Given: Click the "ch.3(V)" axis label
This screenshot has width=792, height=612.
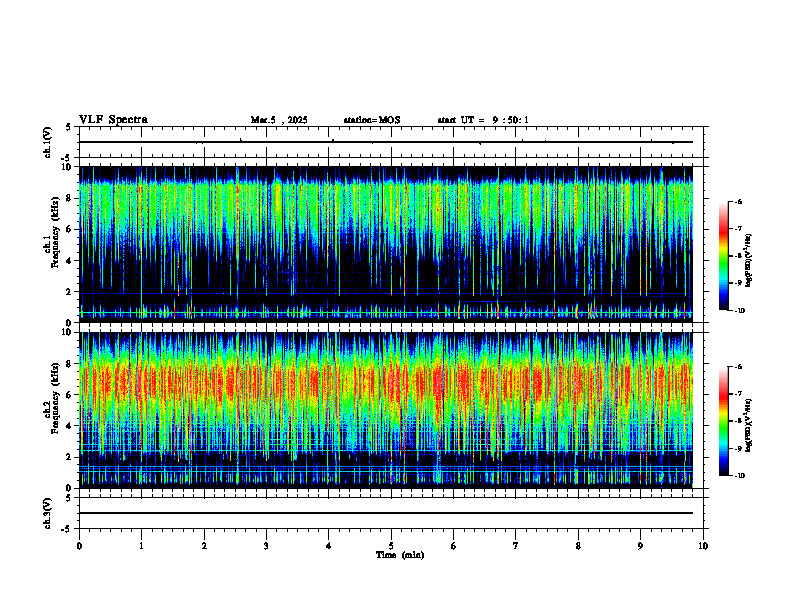Looking at the screenshot, I should click(x=48, y=514).
